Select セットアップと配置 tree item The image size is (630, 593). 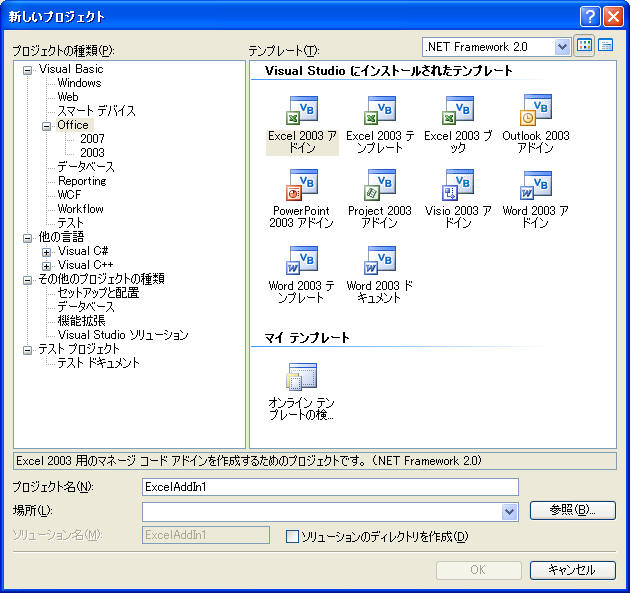[98, 292]
